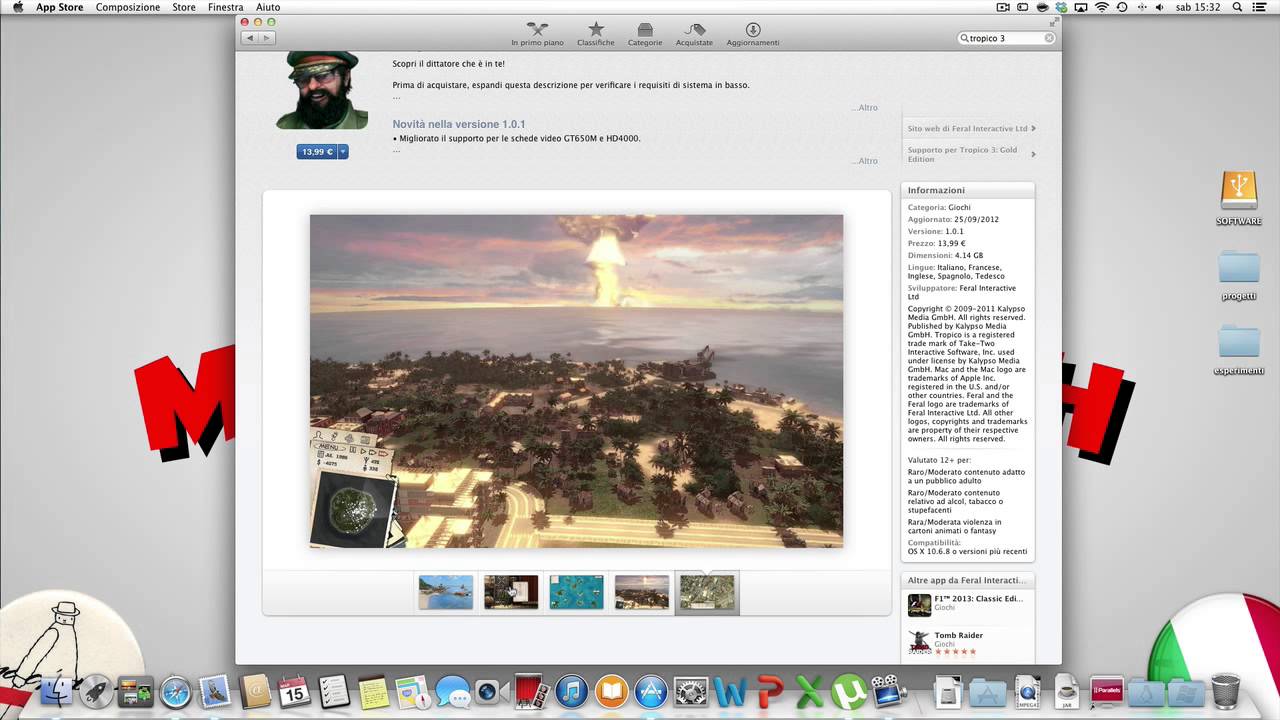Screen dimensions: 1280x720
Task: Select the third blue map screenshot thumbnail
Action: pyautogui.click(x=577, y=592)
